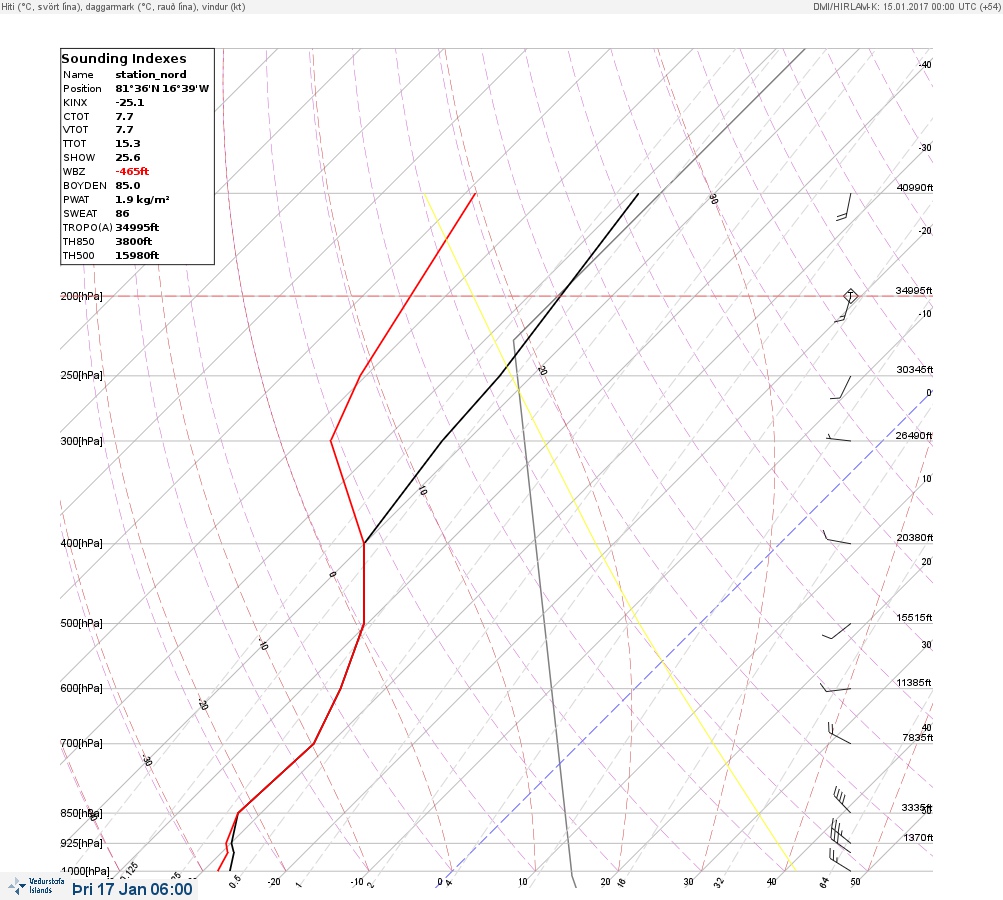Click the DMI/HIRLAM-K model run timestamp

pyautogui.click(x=906, y=6)
